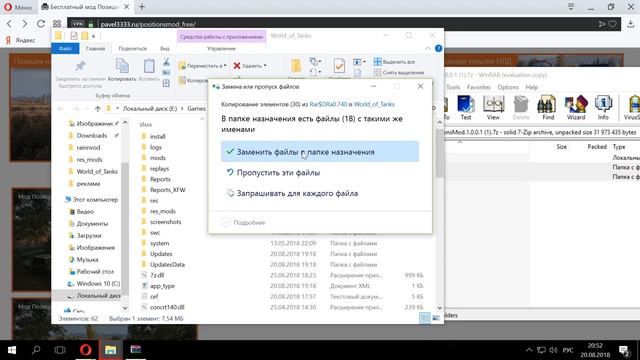The image size is (640, 360).
Task: Select 'concrt140.dll' file
Action: point(167,307)
